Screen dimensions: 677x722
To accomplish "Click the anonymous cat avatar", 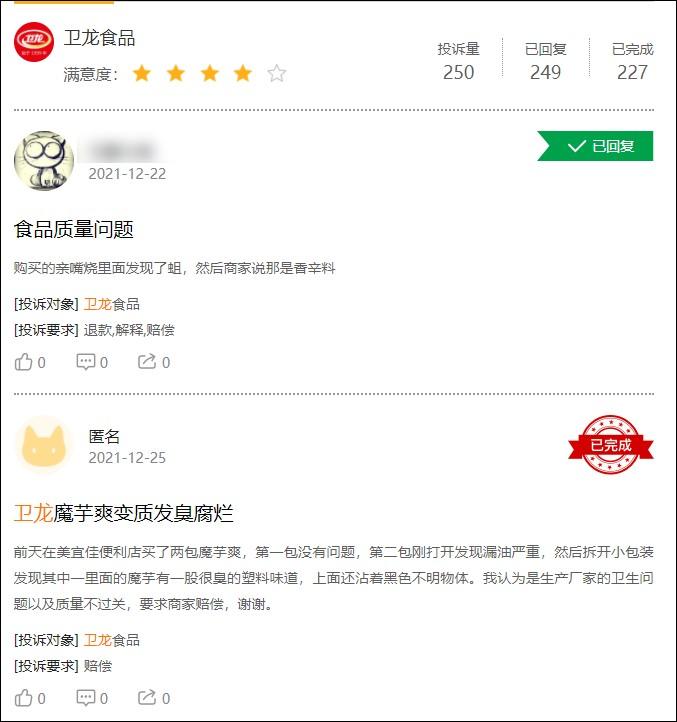I will (44, 445).
